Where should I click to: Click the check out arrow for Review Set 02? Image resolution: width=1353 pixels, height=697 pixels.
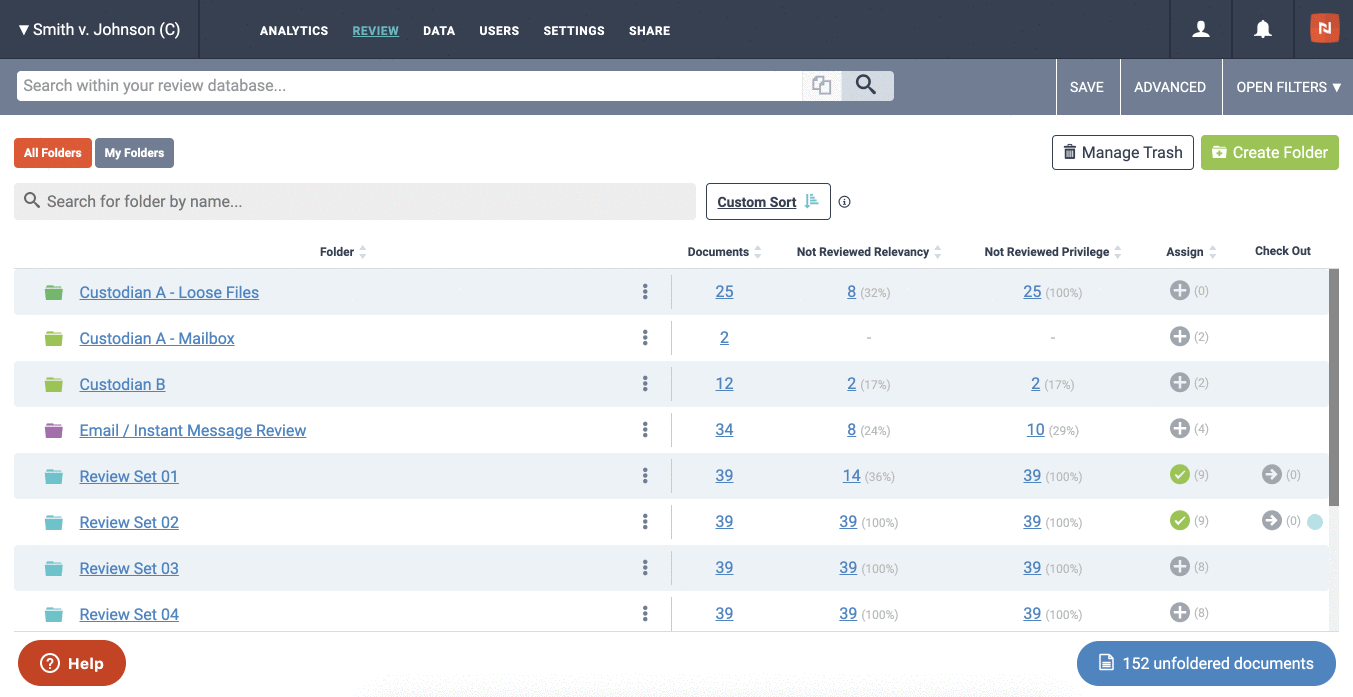pos(1271,521)
